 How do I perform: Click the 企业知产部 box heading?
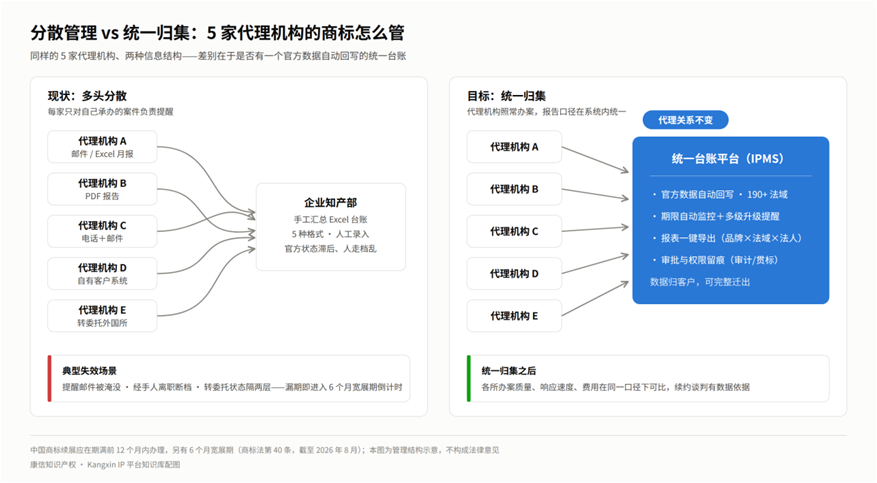(x=331, y=202)
